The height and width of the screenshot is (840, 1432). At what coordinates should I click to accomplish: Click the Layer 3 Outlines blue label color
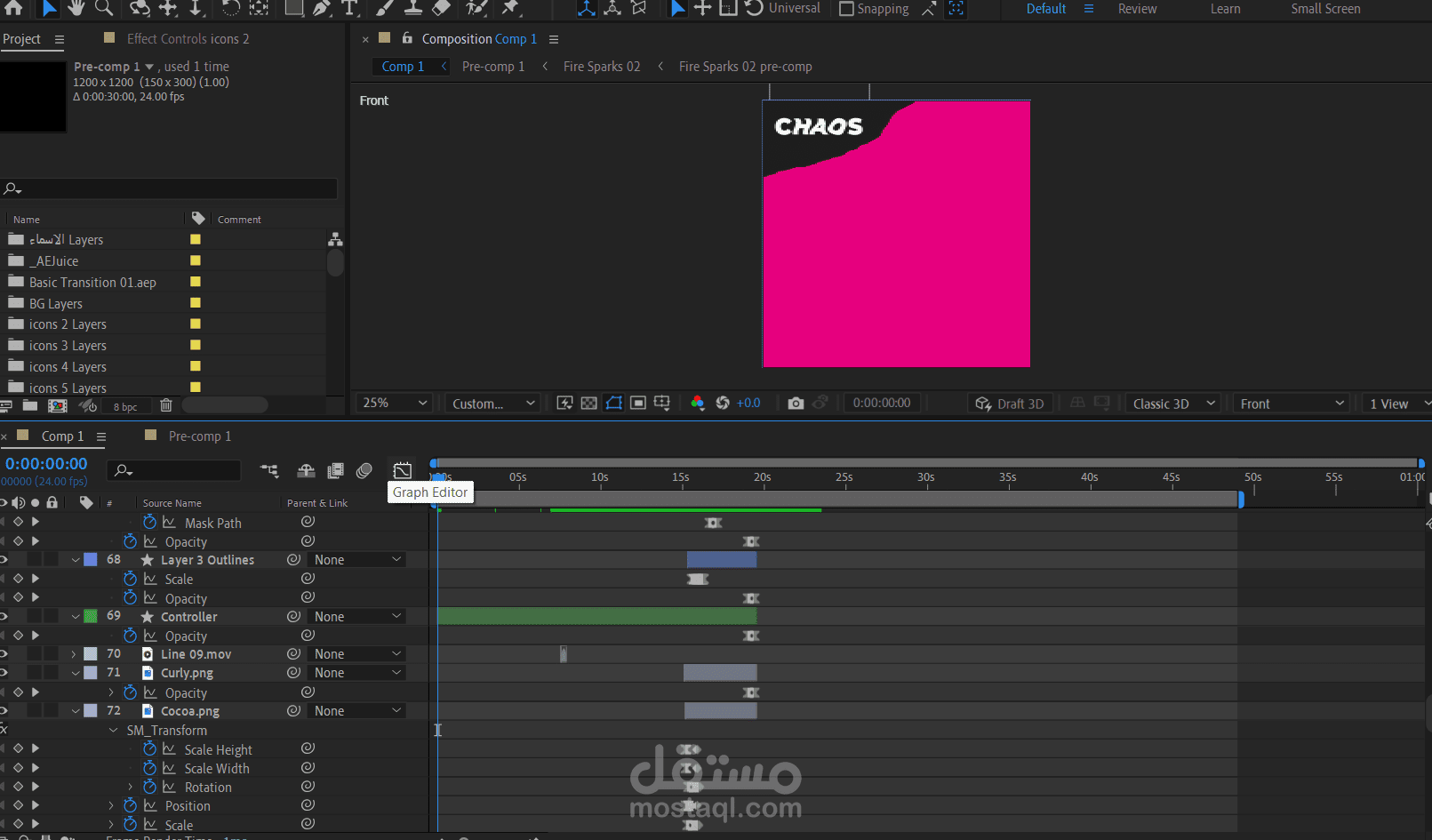point(91,560)
